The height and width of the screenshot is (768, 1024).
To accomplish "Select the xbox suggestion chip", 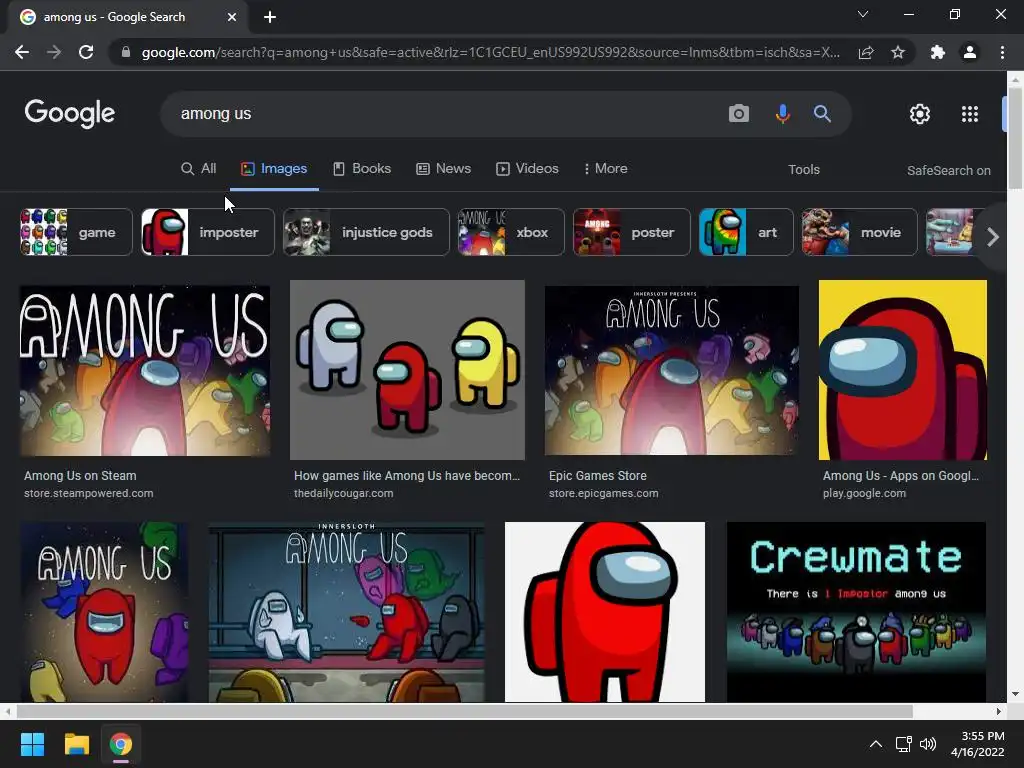I will [x=511, y=232].
